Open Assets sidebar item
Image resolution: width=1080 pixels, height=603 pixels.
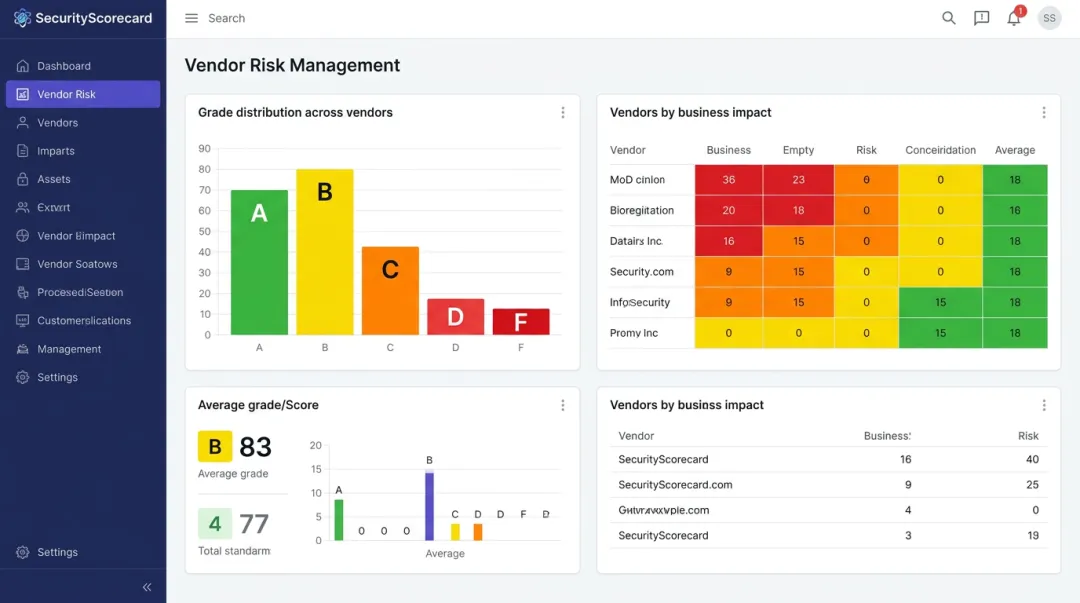(83, 179)
